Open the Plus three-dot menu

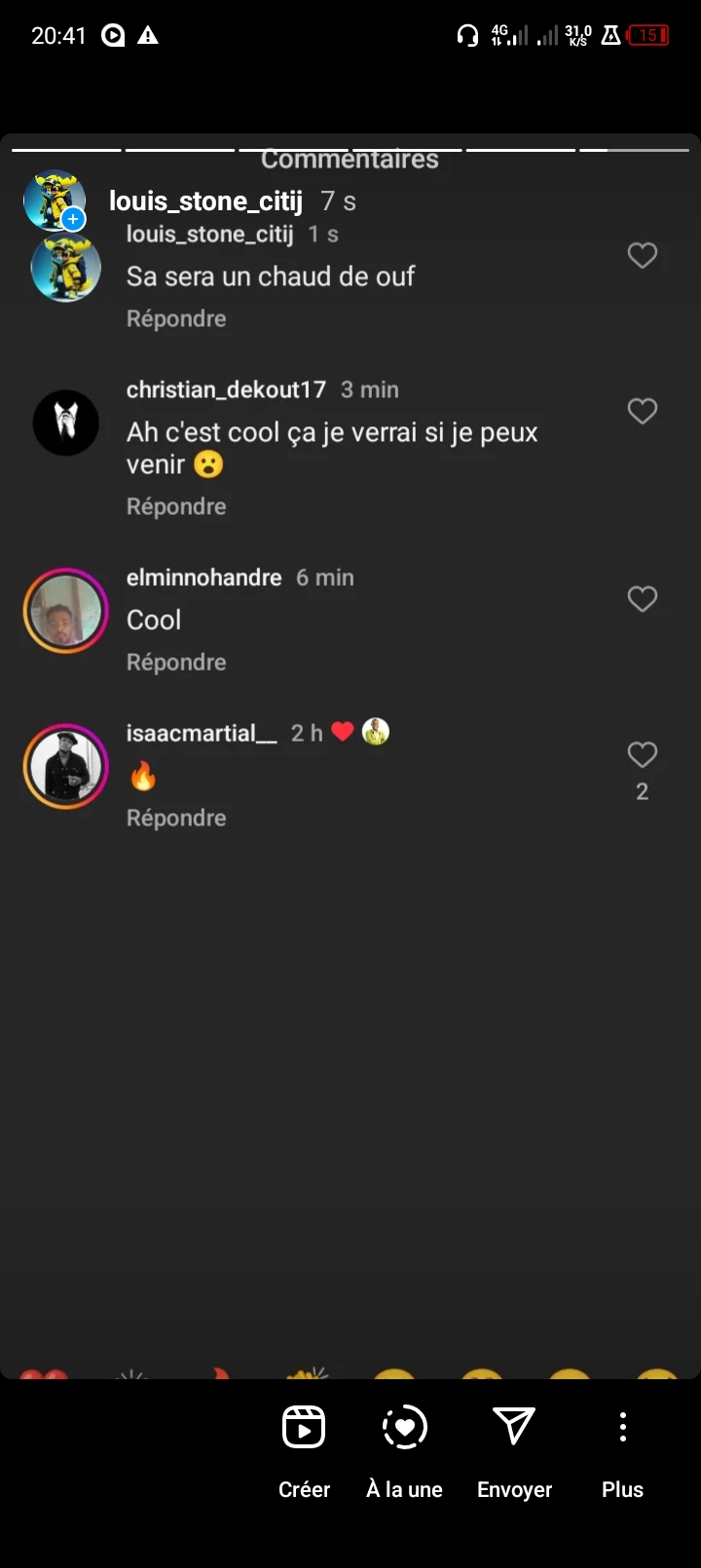(623, 1427)
